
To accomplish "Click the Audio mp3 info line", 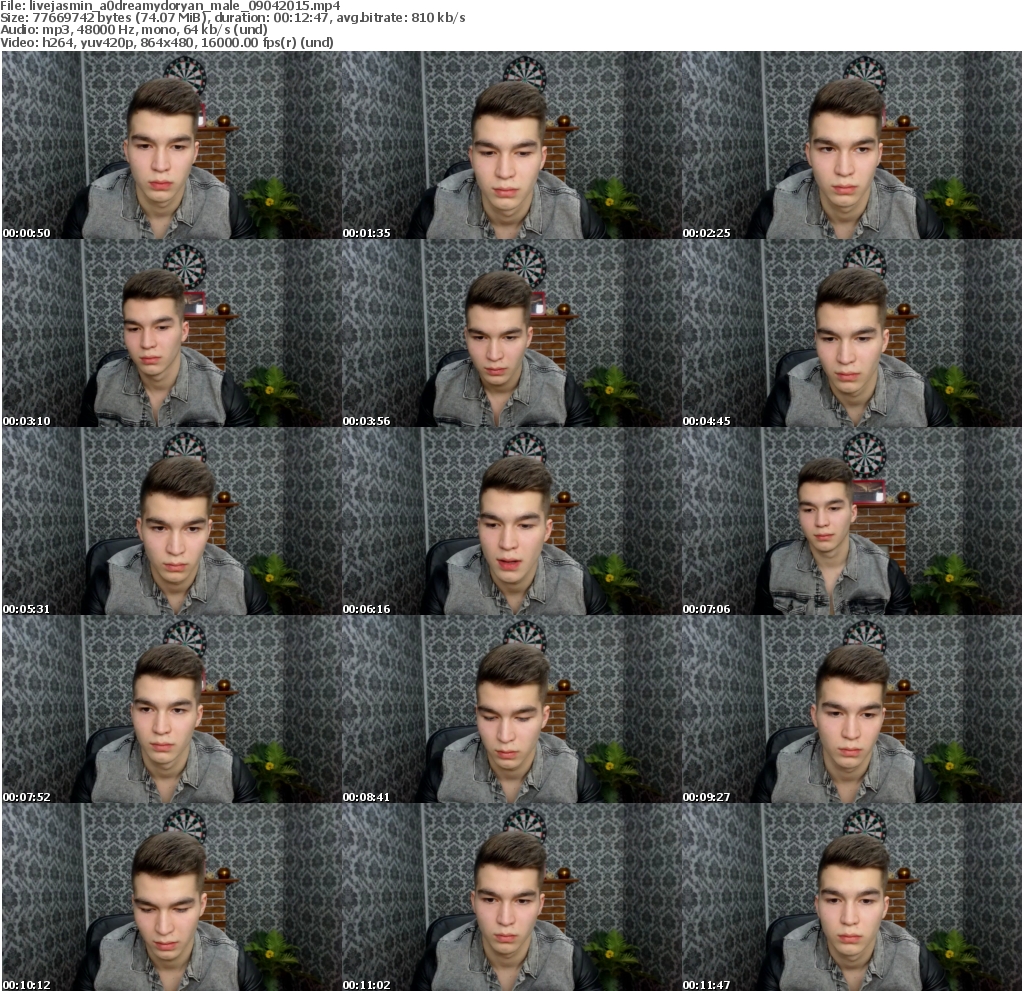I will [x=134, y=30].
